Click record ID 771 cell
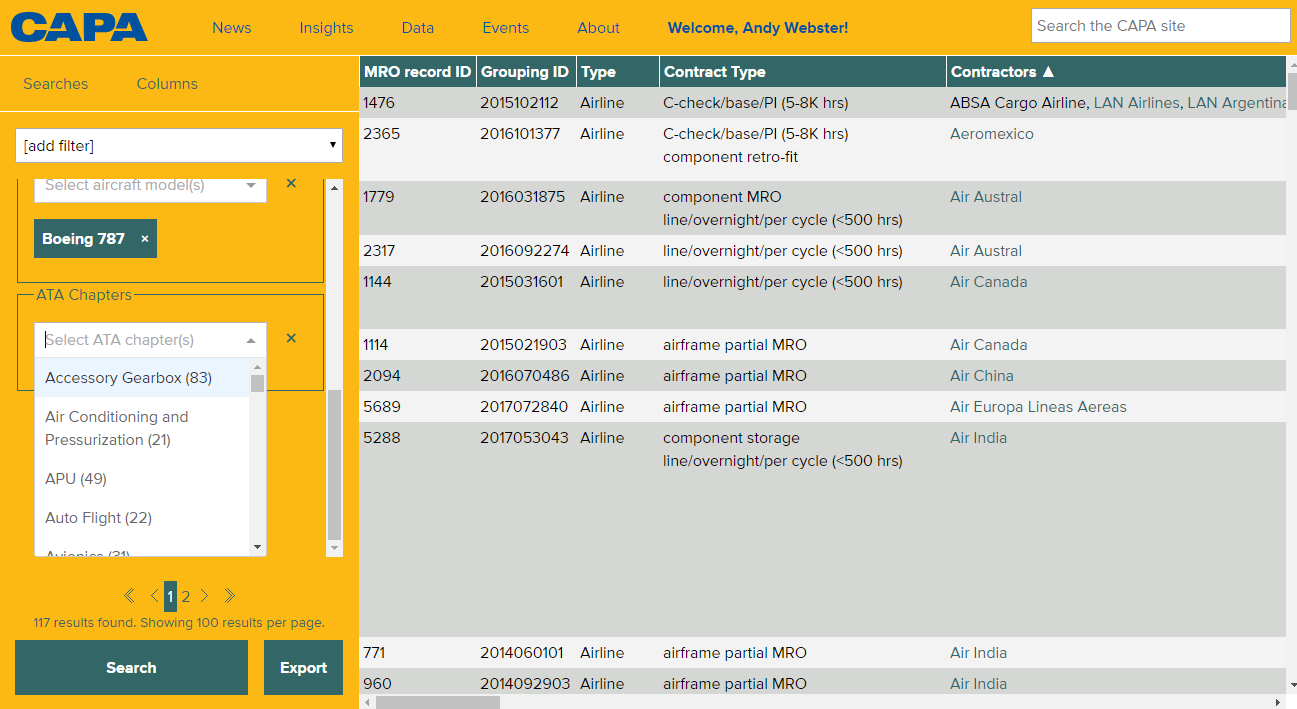 coord(418,653)
